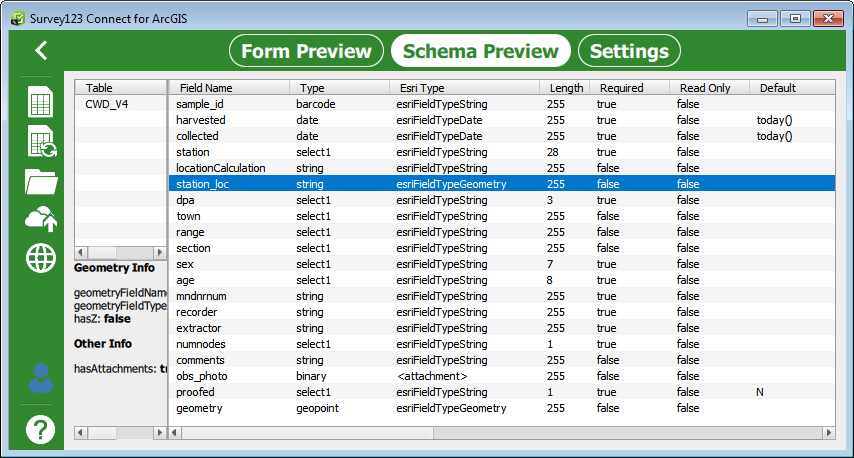Select the numnodes field row

click(502, 344)
